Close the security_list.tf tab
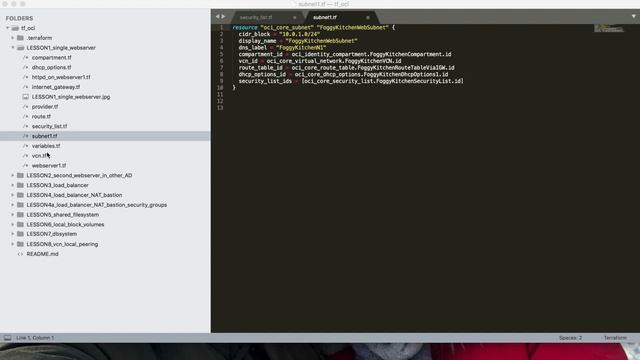Image resolution: width=640 pixels, height=360 pixels. click(x=295, y=18)
